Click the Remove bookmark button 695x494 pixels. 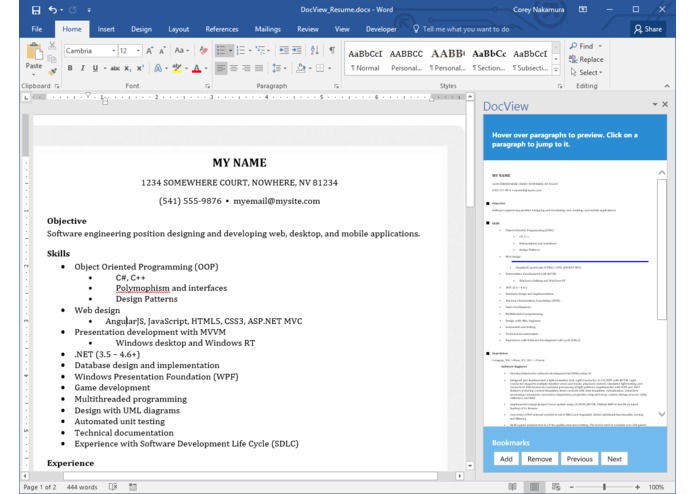pyautogui.click(x=539, y=459)
